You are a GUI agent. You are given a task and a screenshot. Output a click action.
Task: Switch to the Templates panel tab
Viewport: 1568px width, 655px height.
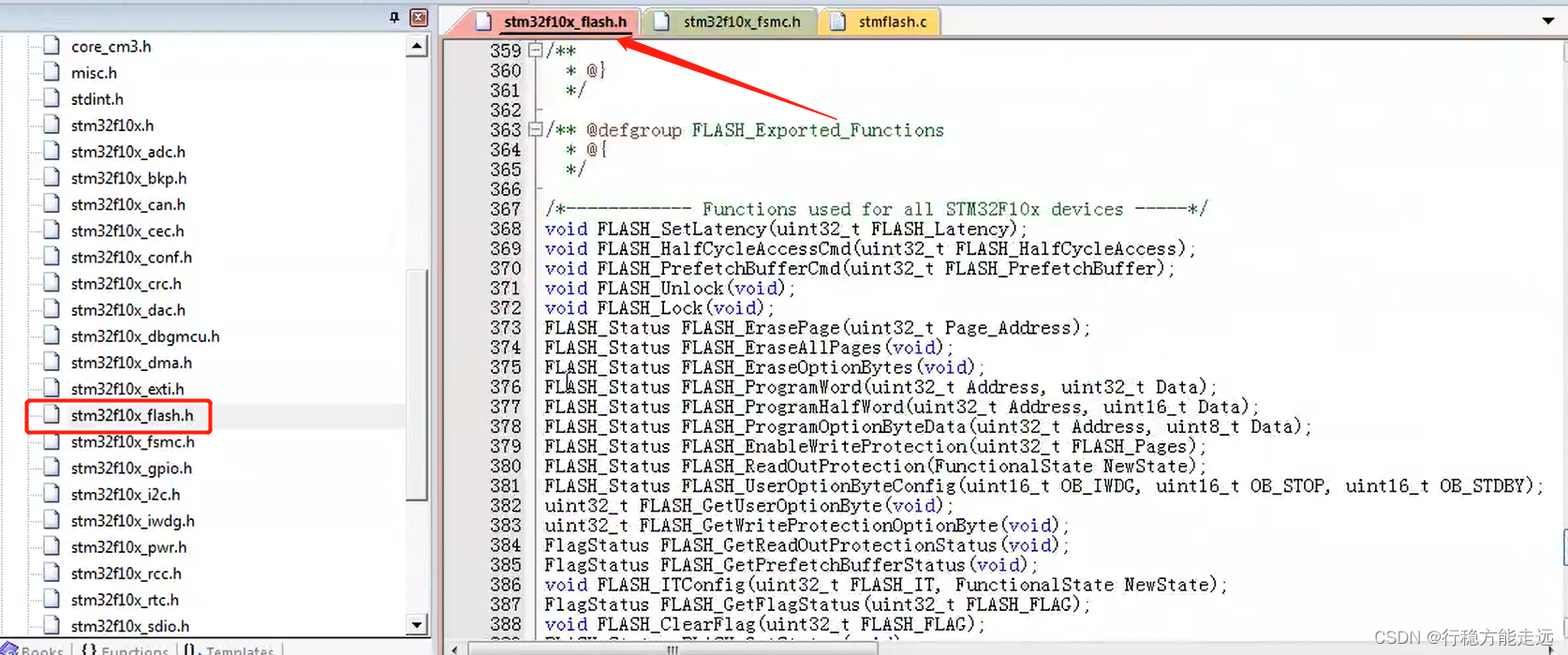point(230,648)
